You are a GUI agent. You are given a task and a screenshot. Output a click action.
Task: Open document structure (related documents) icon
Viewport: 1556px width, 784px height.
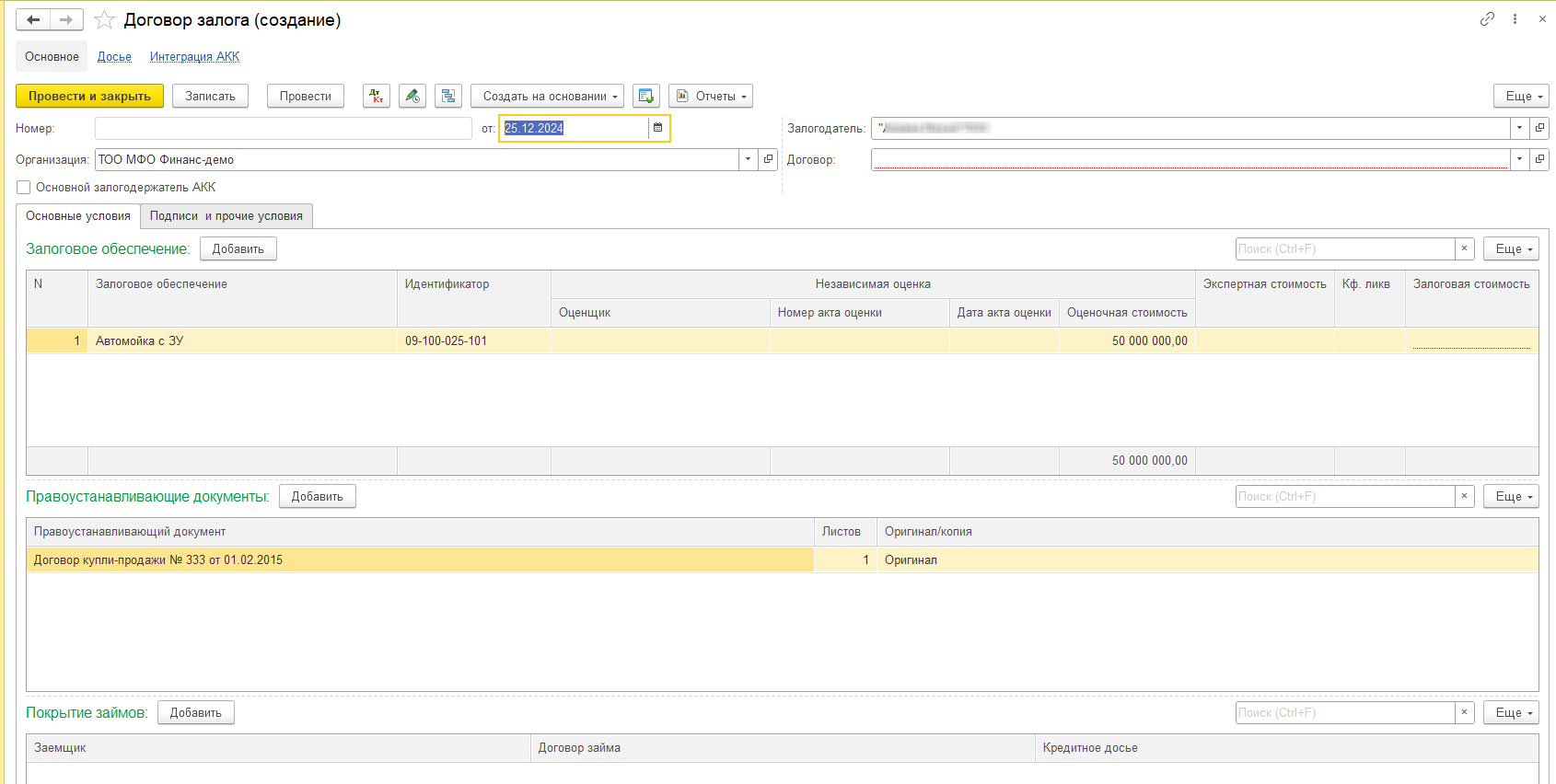tap(448, 96)
